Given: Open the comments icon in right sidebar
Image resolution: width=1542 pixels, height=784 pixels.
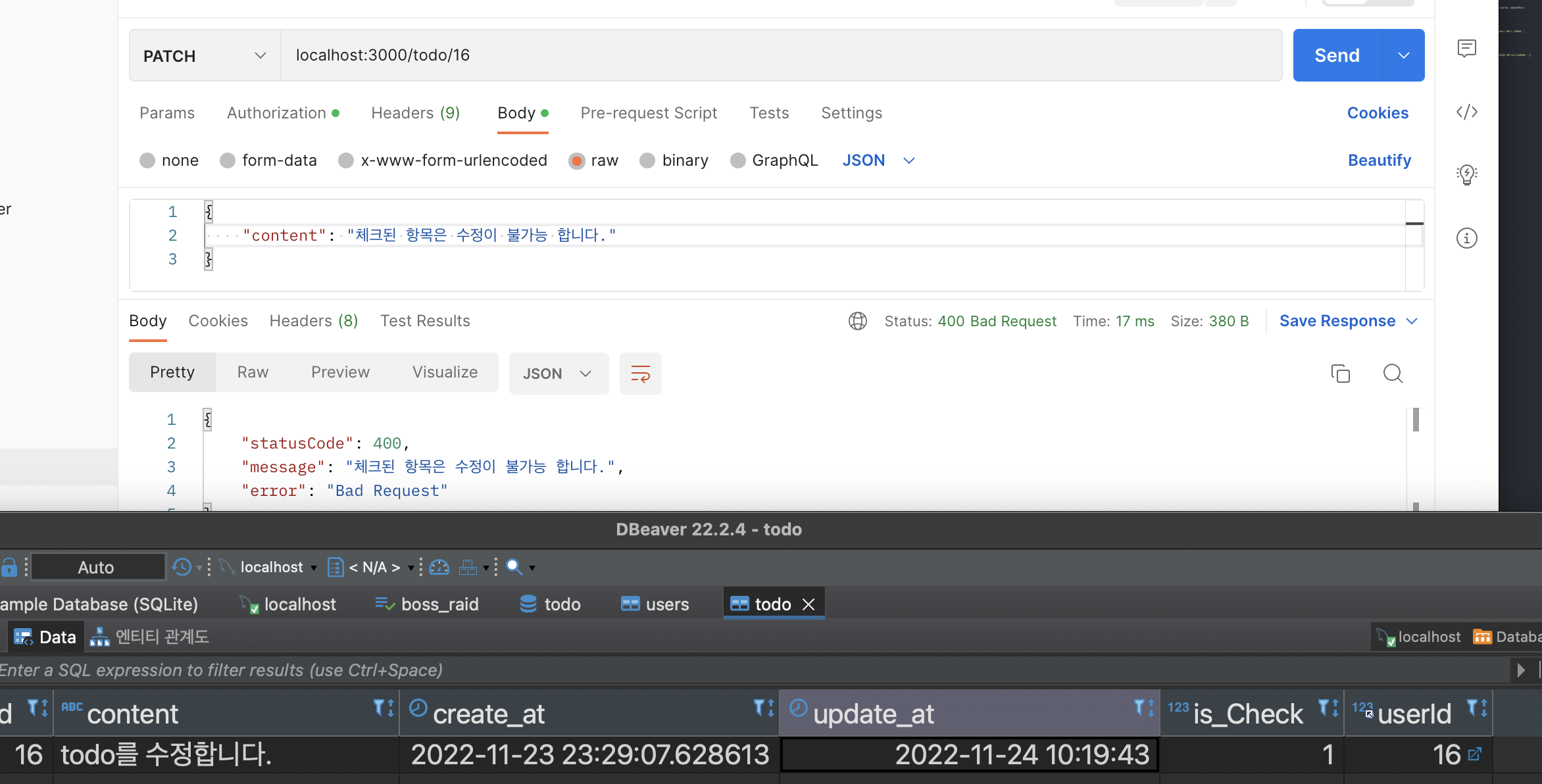Looking at the screenshot, I should [x=1466, y=49].
